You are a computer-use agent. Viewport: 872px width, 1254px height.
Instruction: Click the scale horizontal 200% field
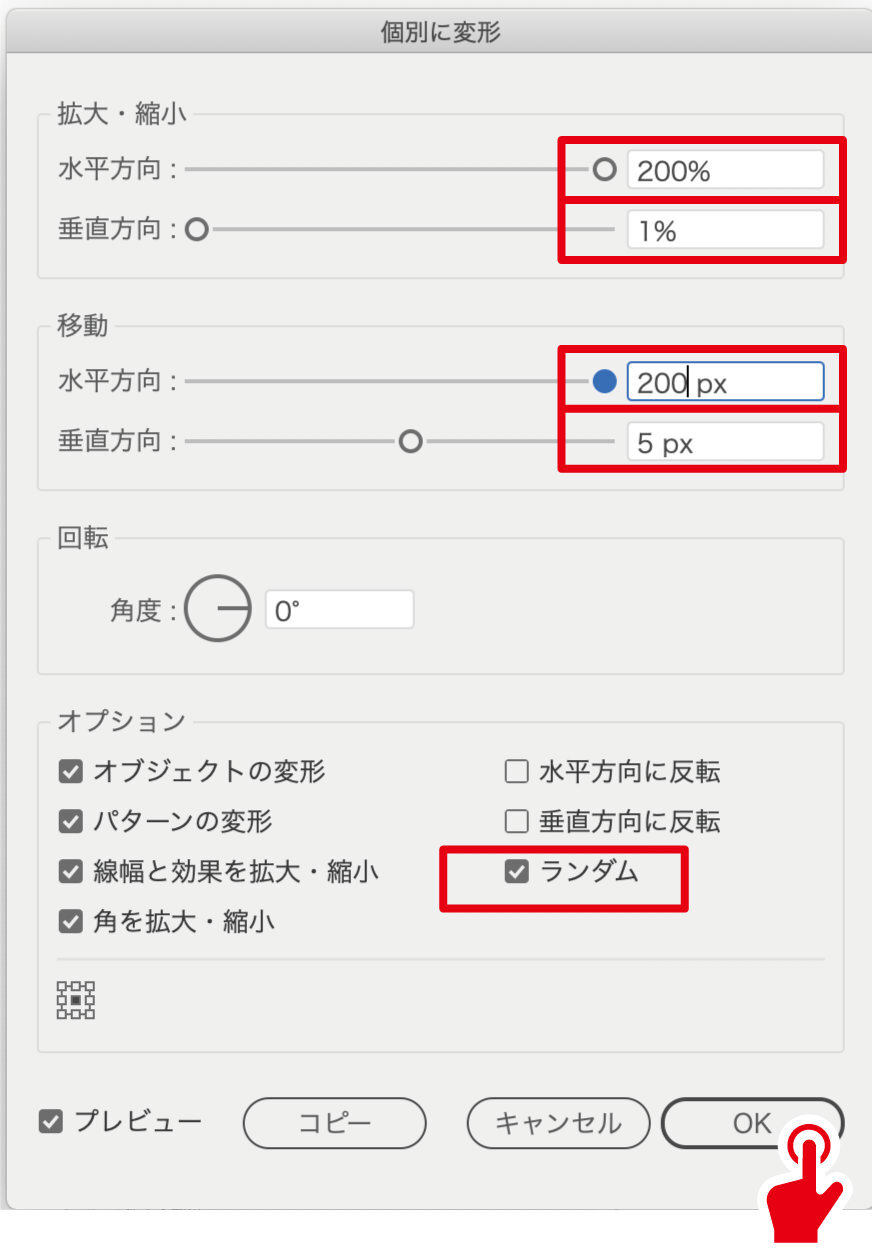click(724, 171)
